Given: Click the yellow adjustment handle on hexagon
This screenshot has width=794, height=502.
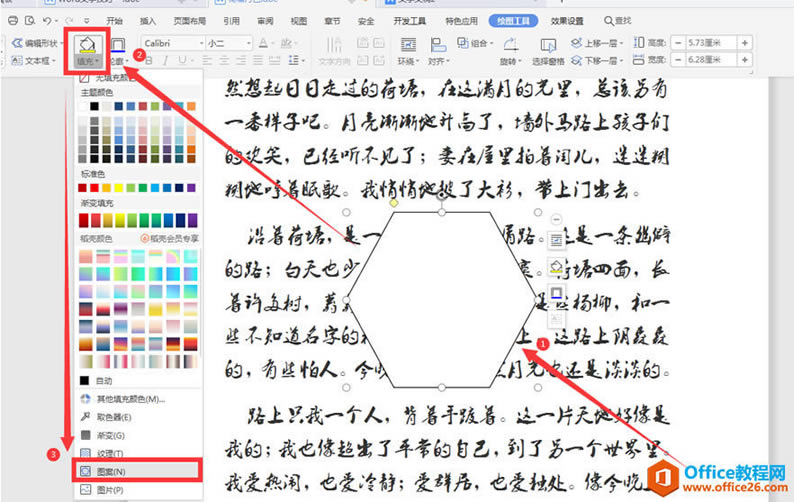Looking at the screenshot, I should pos(394,203).
